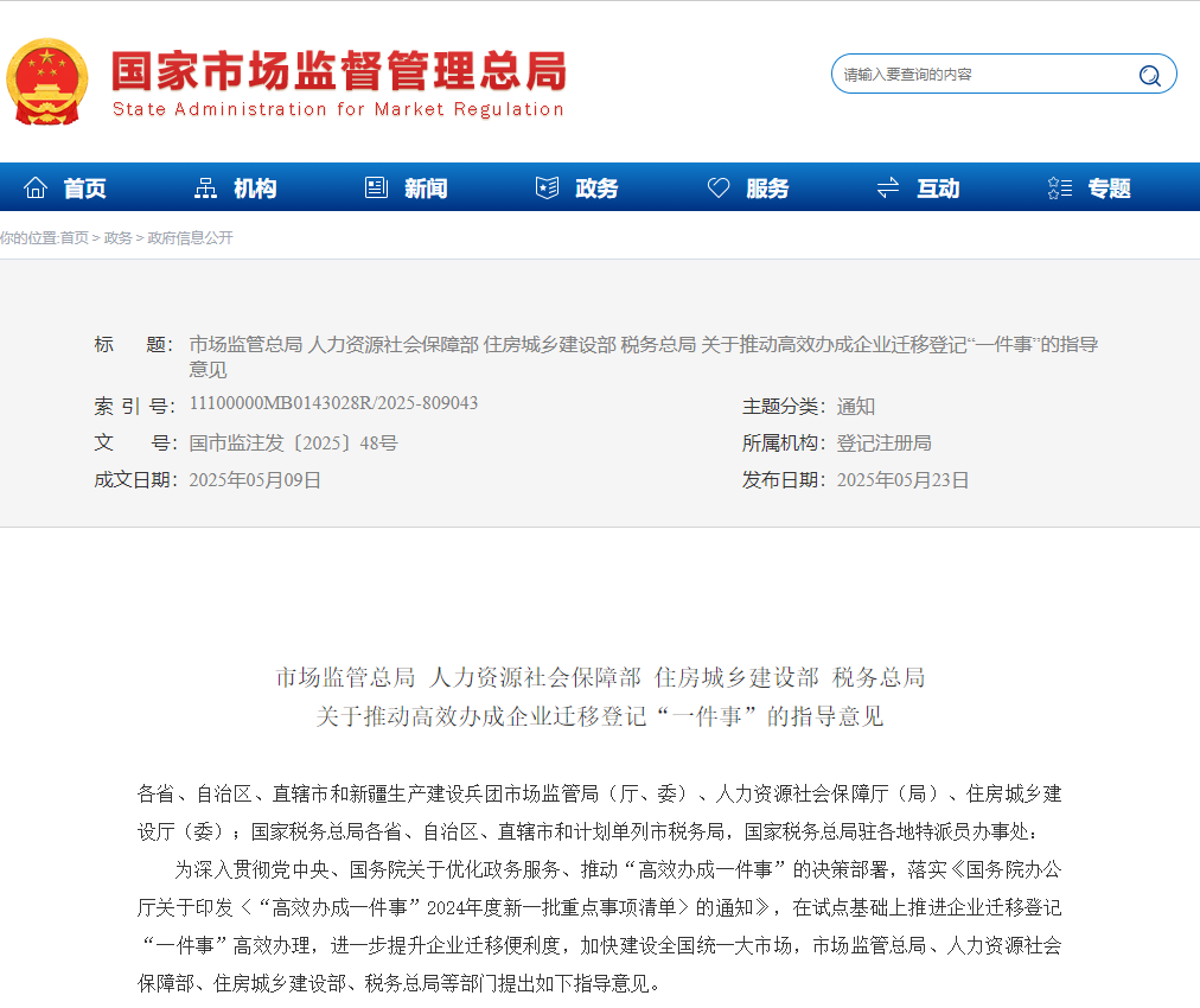Open the 新闻 navigation menu
This screenshot has width=1200, height=1008.
pyautogui.click(x=426, y=188)
